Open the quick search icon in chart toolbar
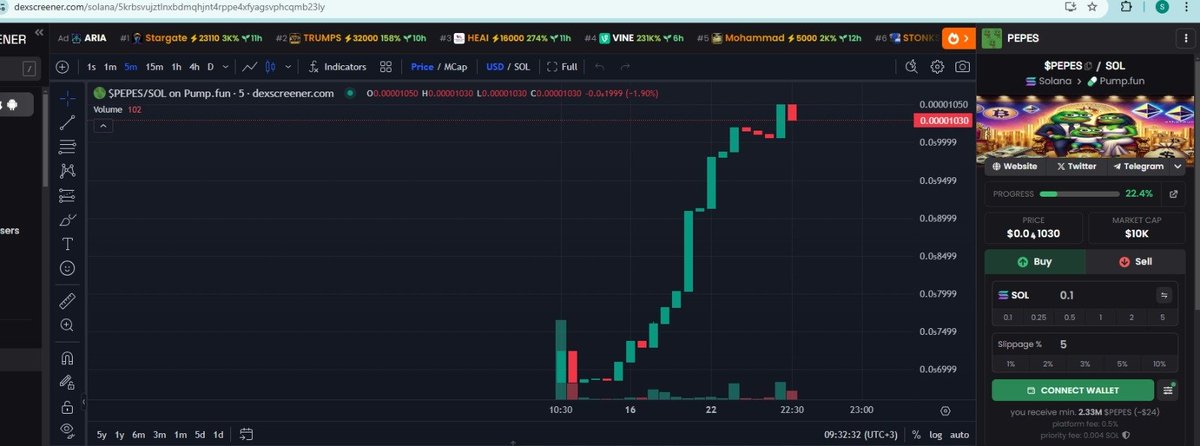 coord(911,67)
